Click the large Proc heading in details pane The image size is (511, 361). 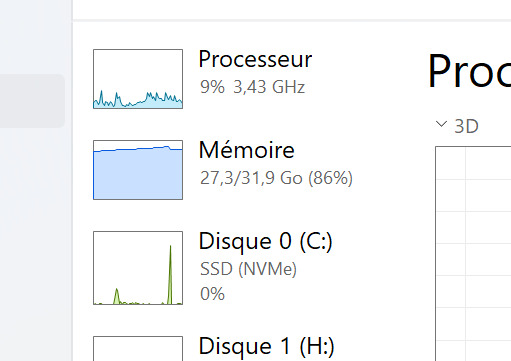[x=469, y=71]
